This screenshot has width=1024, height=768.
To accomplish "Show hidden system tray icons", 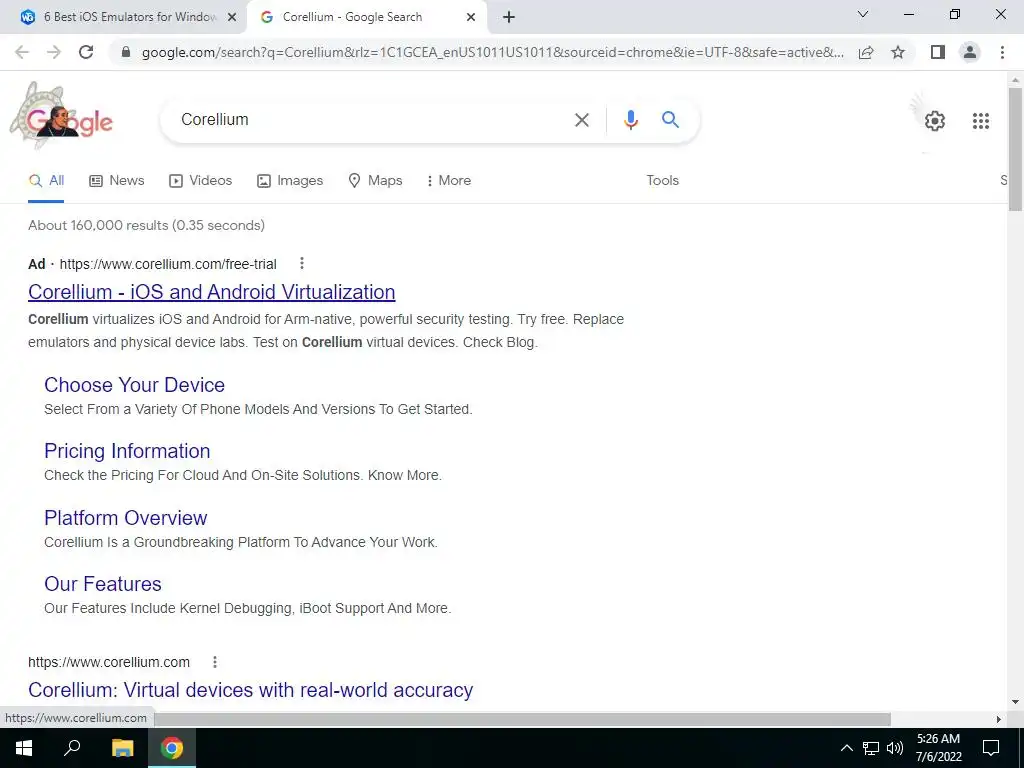I will point(846,748).
